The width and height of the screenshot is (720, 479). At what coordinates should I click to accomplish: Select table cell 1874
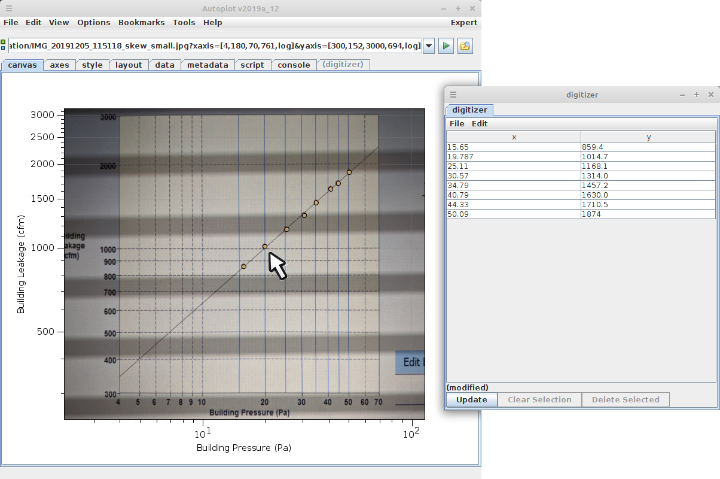[x=648, y=214]
